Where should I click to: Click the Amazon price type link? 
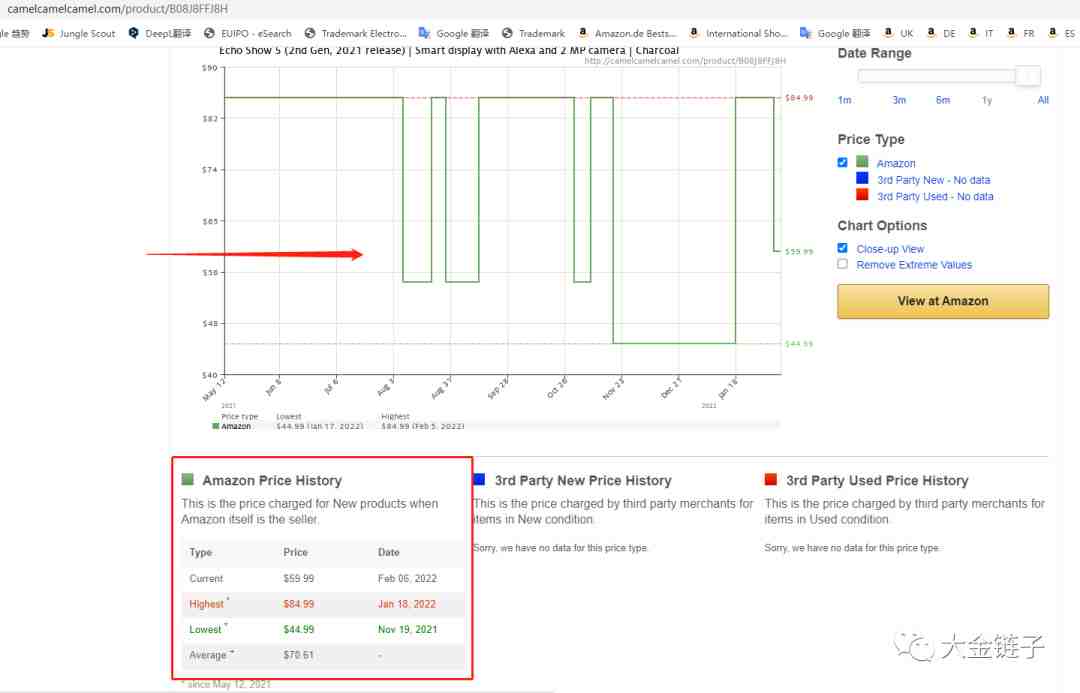tap(895, 163)
